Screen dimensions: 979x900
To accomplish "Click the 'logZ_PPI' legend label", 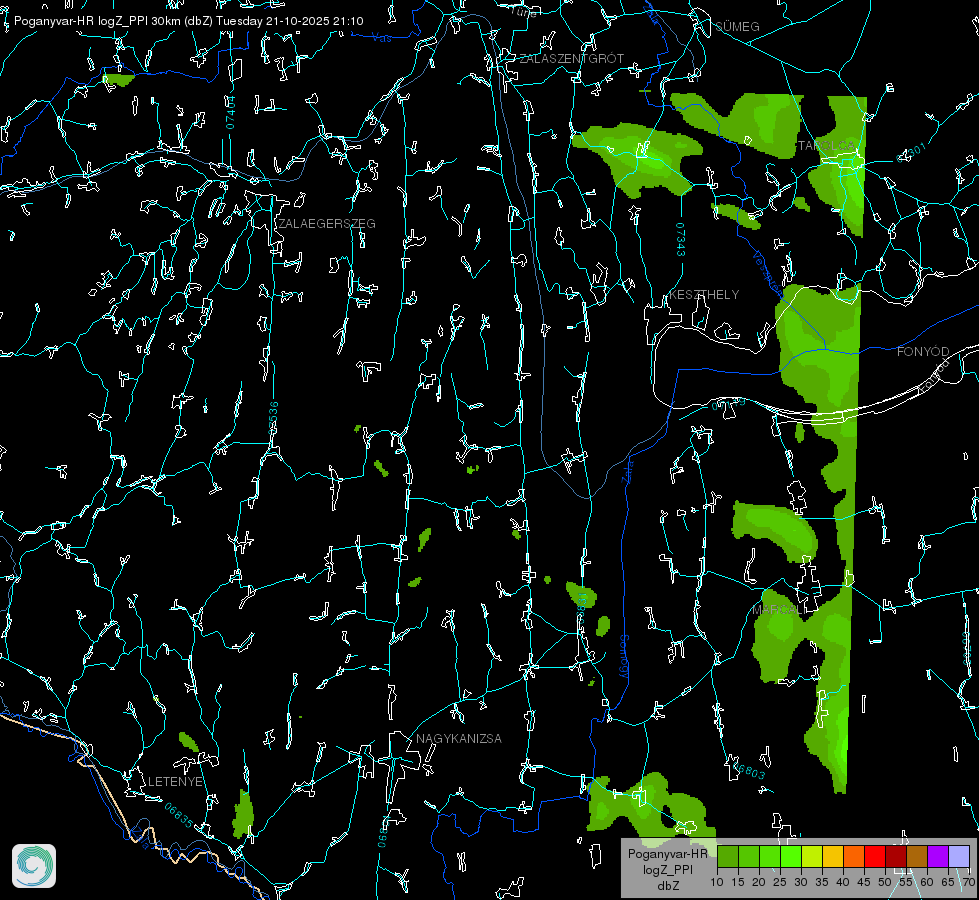I will click(667, 869).
